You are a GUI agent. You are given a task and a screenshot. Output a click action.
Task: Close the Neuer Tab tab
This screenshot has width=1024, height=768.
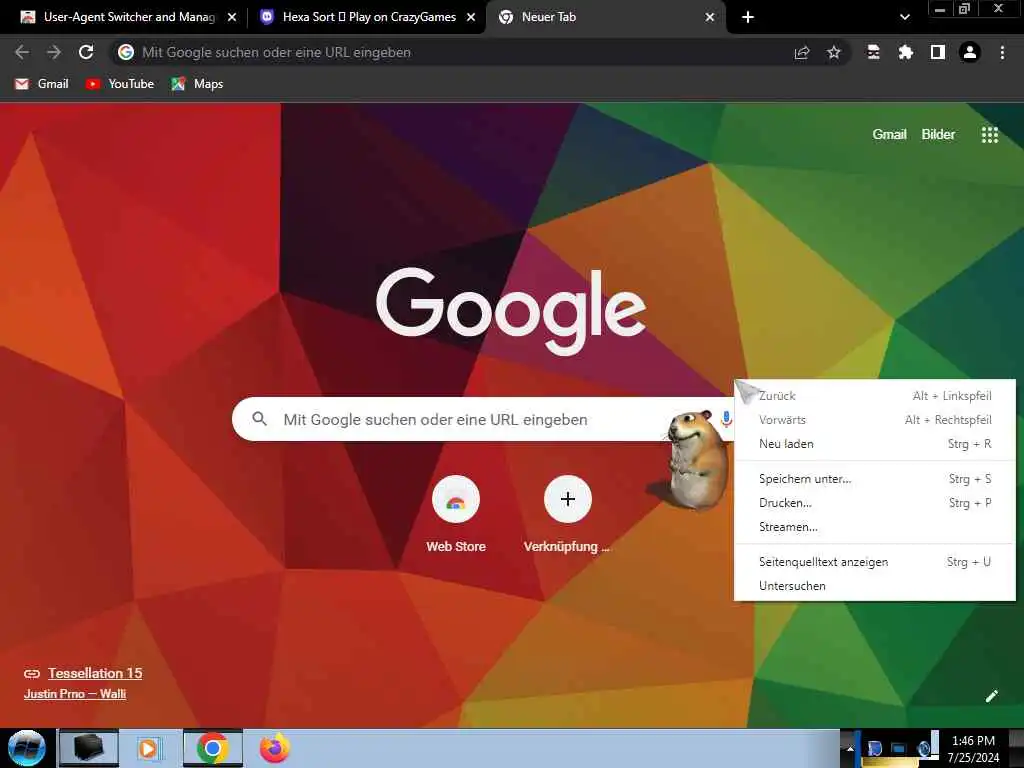coord(710,18)
